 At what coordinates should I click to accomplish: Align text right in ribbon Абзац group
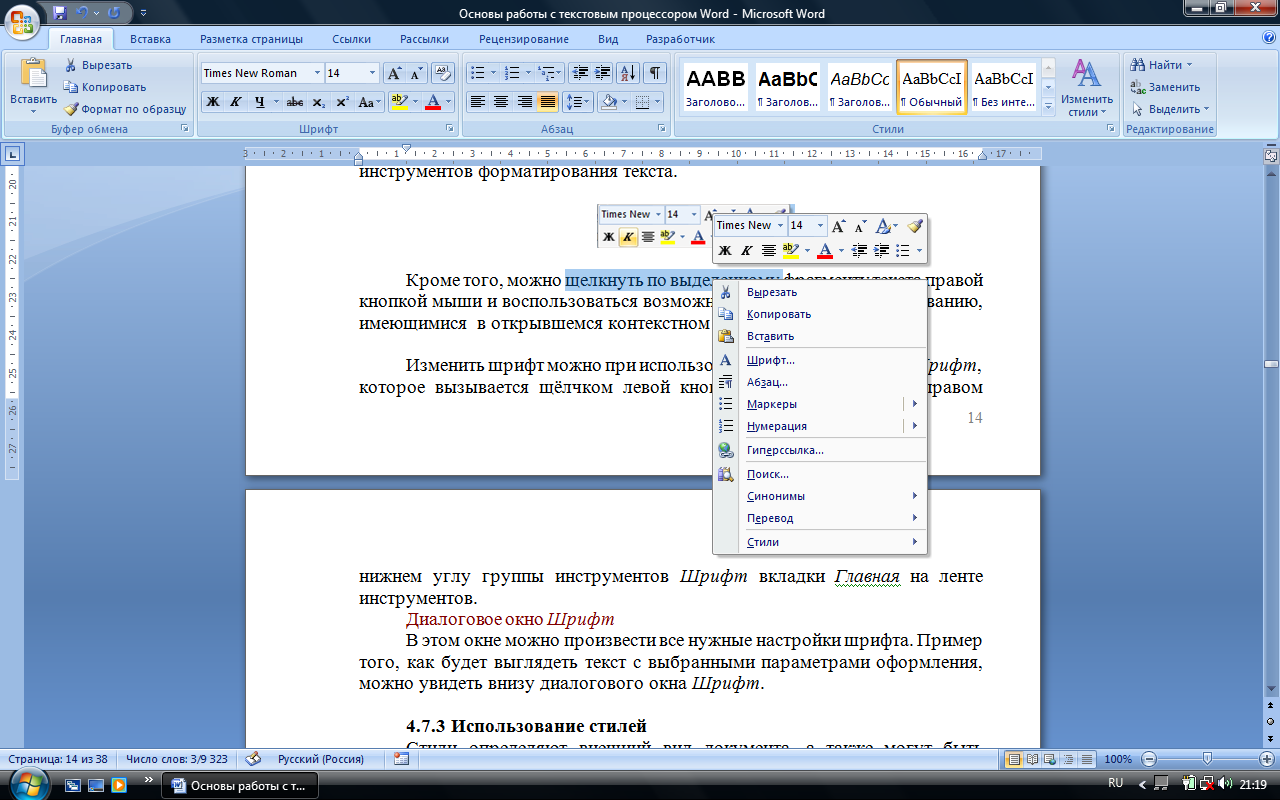[524, 102]
